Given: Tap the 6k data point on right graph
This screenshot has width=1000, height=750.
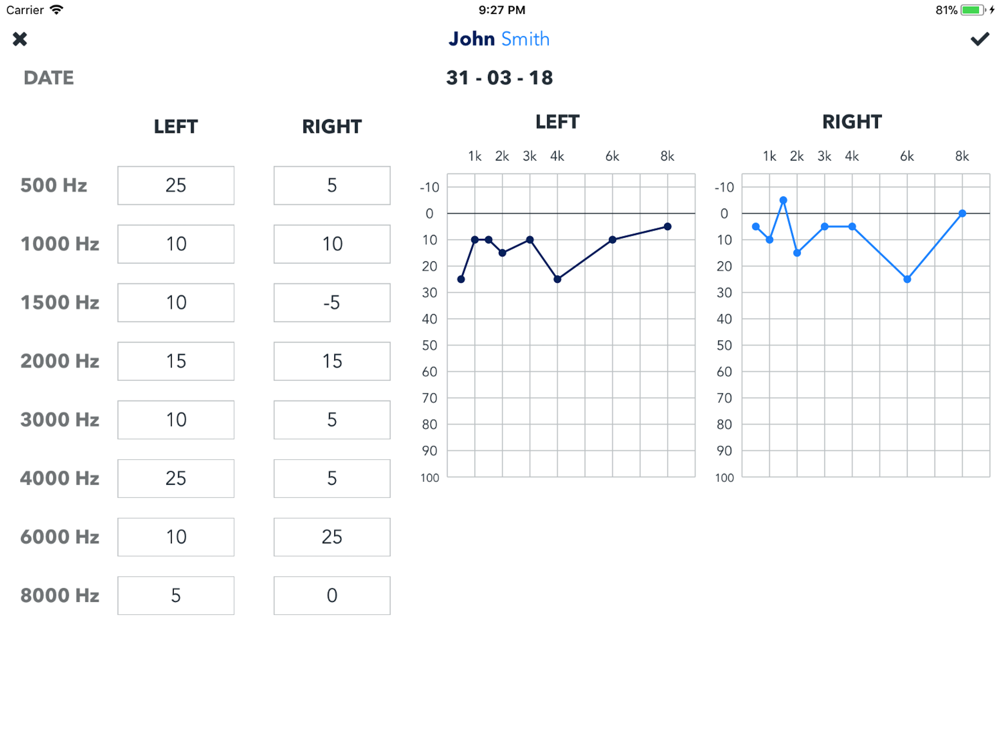Looking at the screenshot, I should click(x=907, y=279).
